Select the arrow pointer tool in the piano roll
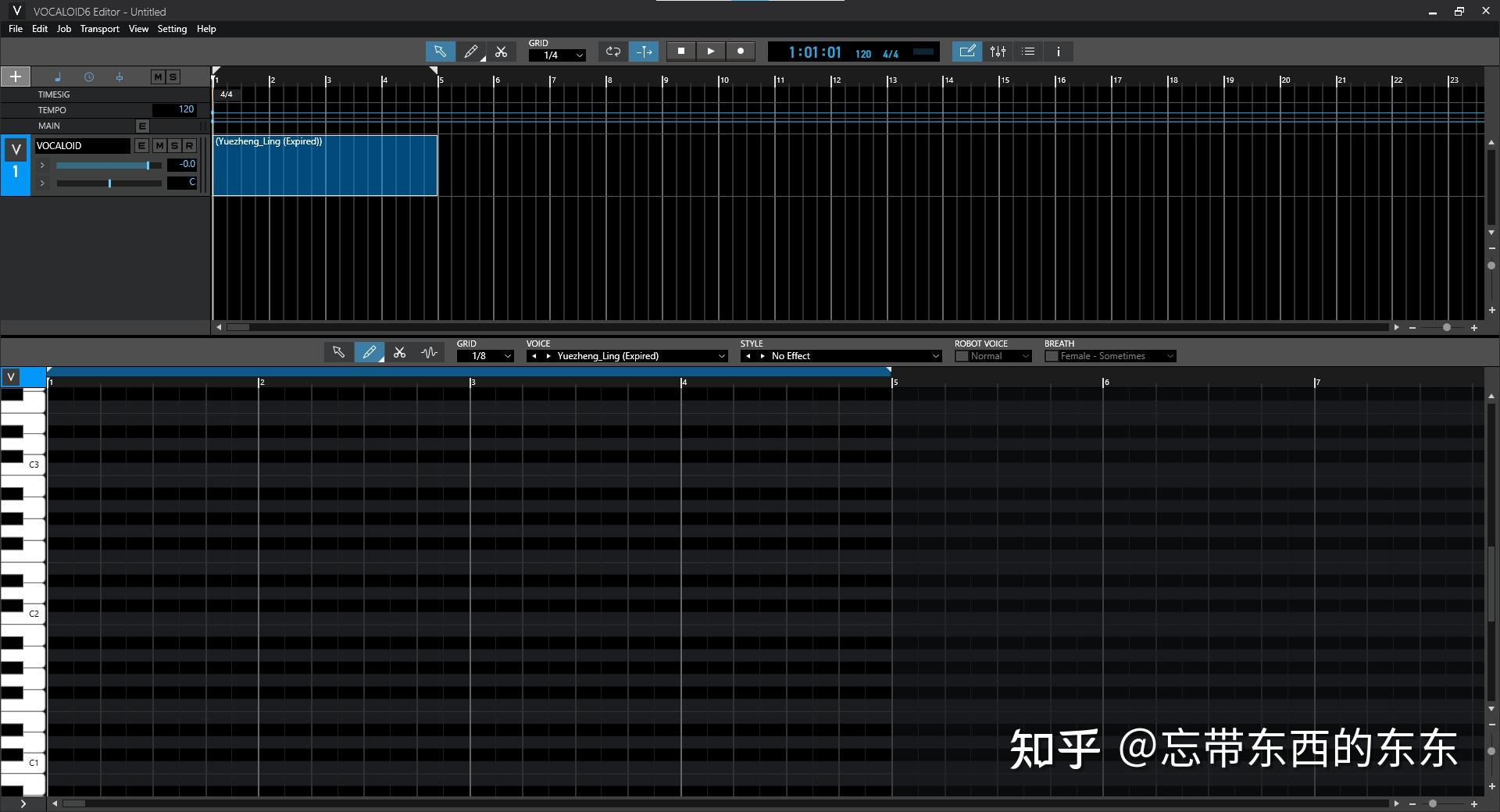 point(338,352)
